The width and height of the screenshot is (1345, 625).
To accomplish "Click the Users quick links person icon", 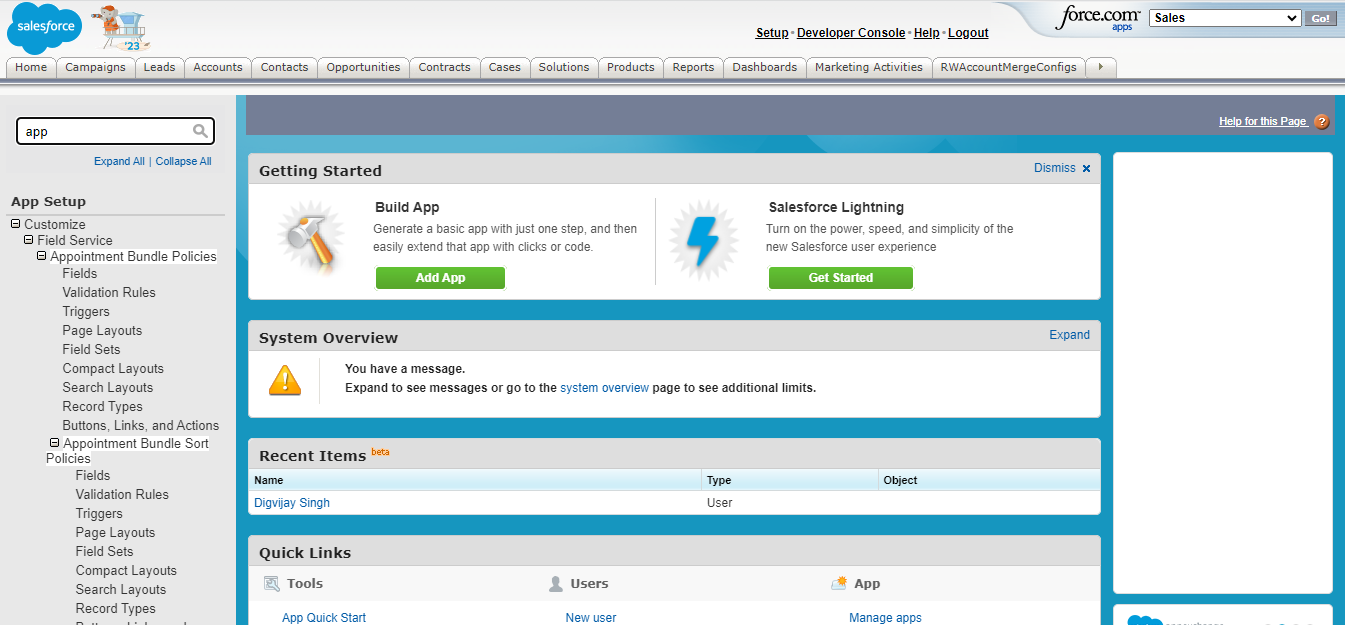I will [x=556, y=584].
